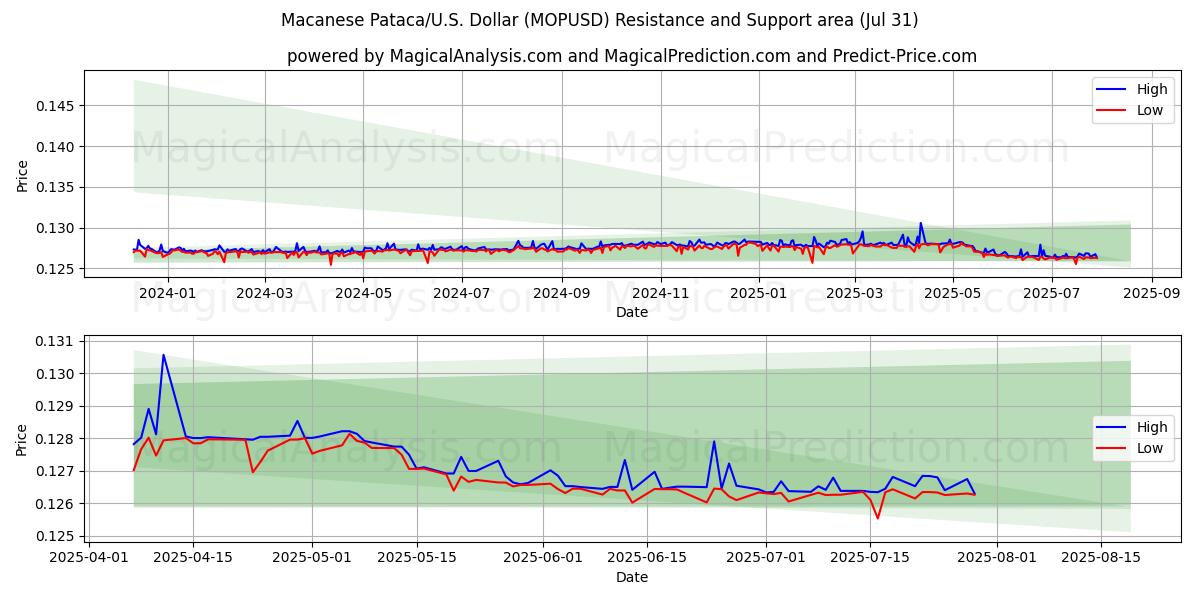This screenshot has width=1200, height=600.
Task: Select the bottom chart 'Price' y-axis label
Action: point(23,439)
